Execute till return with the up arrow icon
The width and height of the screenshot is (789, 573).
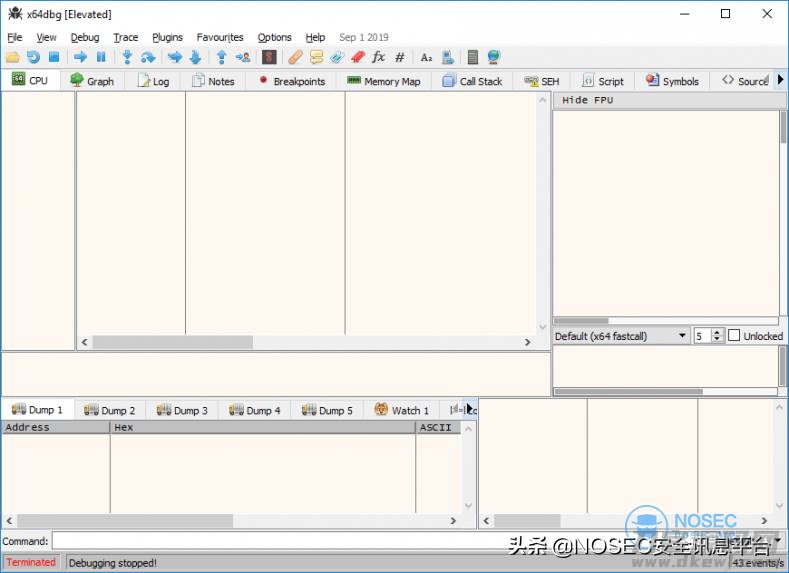pos(221,57)
